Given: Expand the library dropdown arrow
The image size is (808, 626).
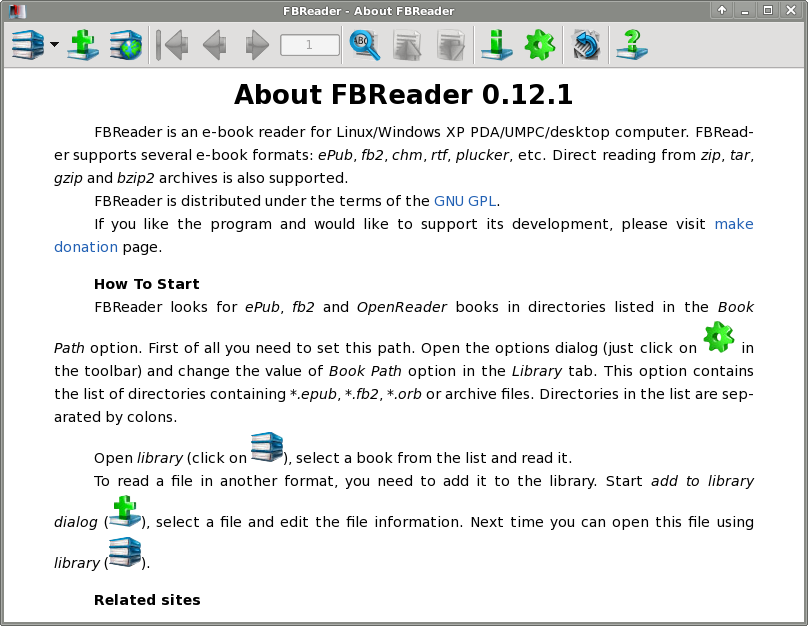Looking at the screenshot, I should coord(54,45).
